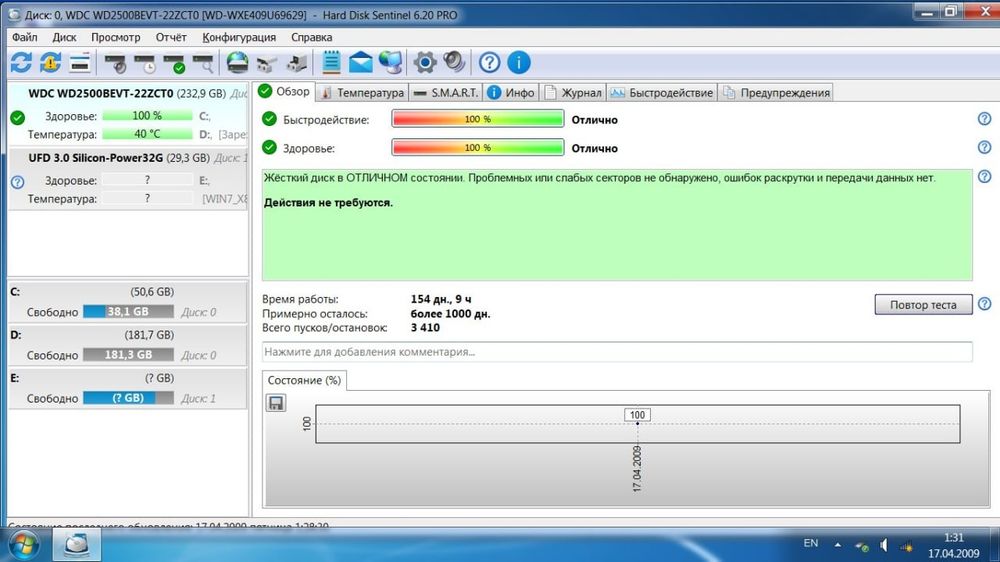Click the blue refresh arrows toolbar icon
Image resolution: width=1000 pixels, height=562 pixels.
click(21, 63)
